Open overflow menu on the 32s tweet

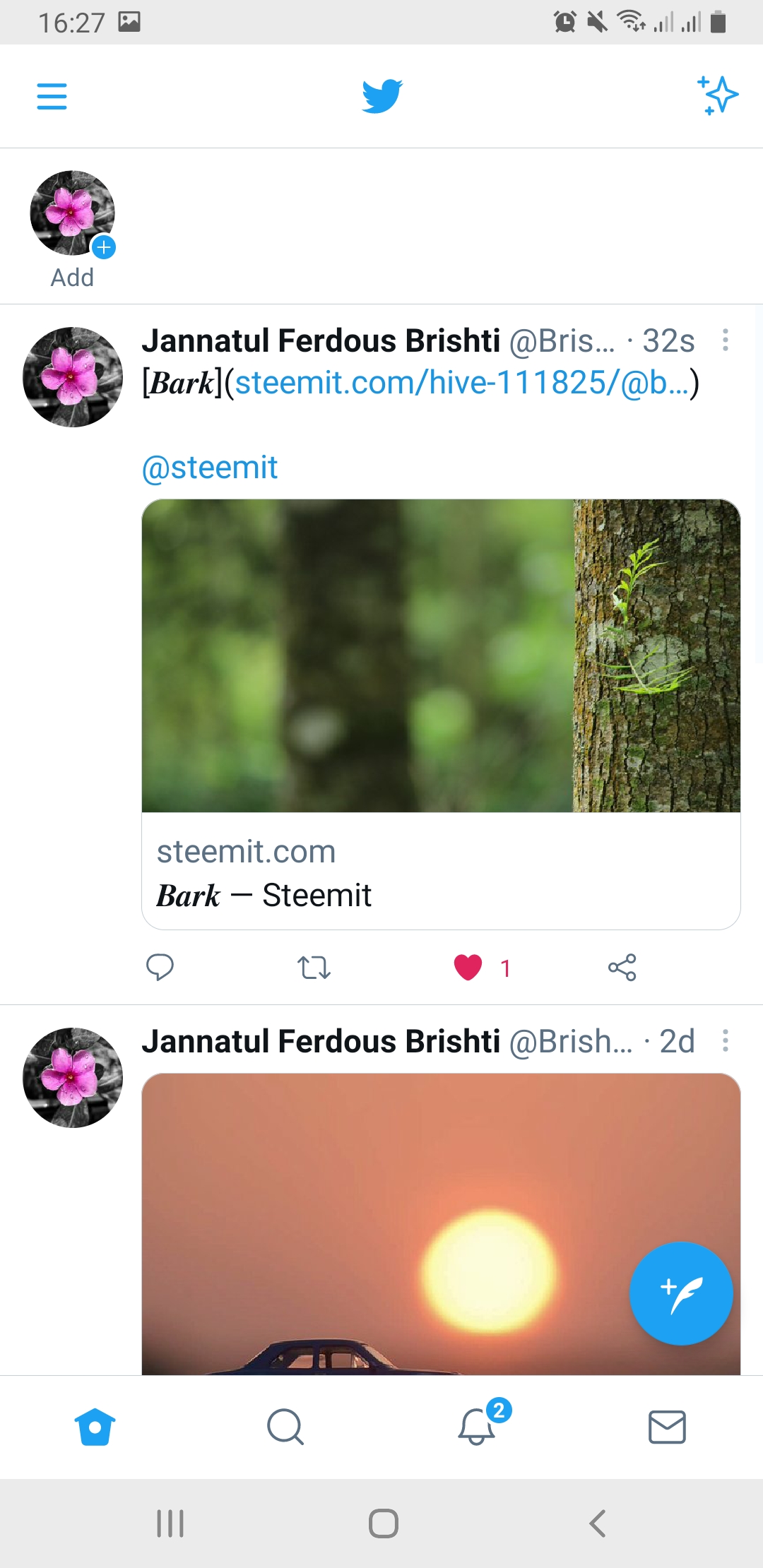725,340
